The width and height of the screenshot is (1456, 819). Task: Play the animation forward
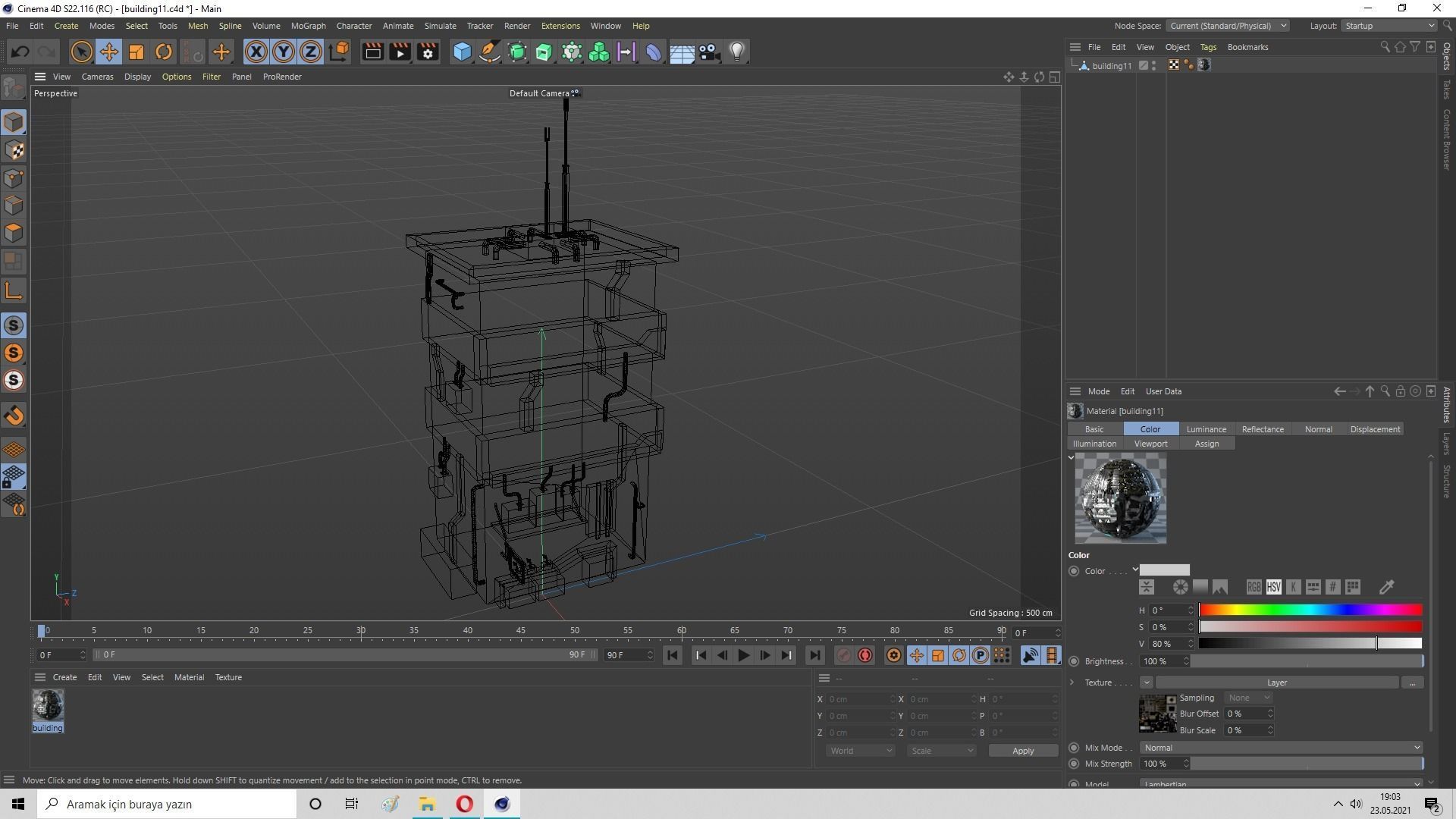tap(743, 655)
